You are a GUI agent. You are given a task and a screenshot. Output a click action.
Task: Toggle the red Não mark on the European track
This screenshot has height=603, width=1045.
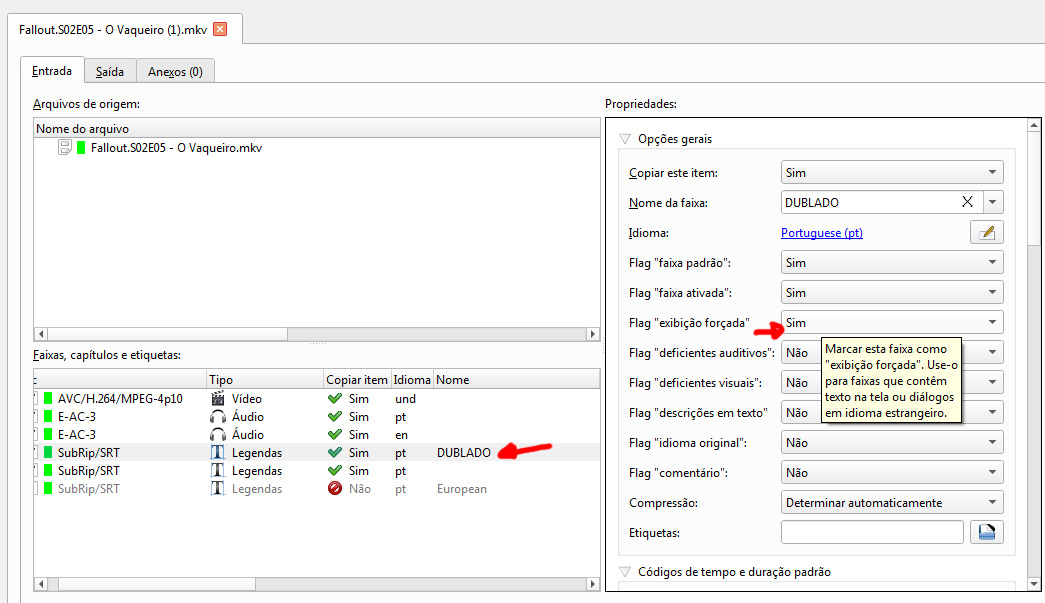pyautogui.click(x=335, y=489)
